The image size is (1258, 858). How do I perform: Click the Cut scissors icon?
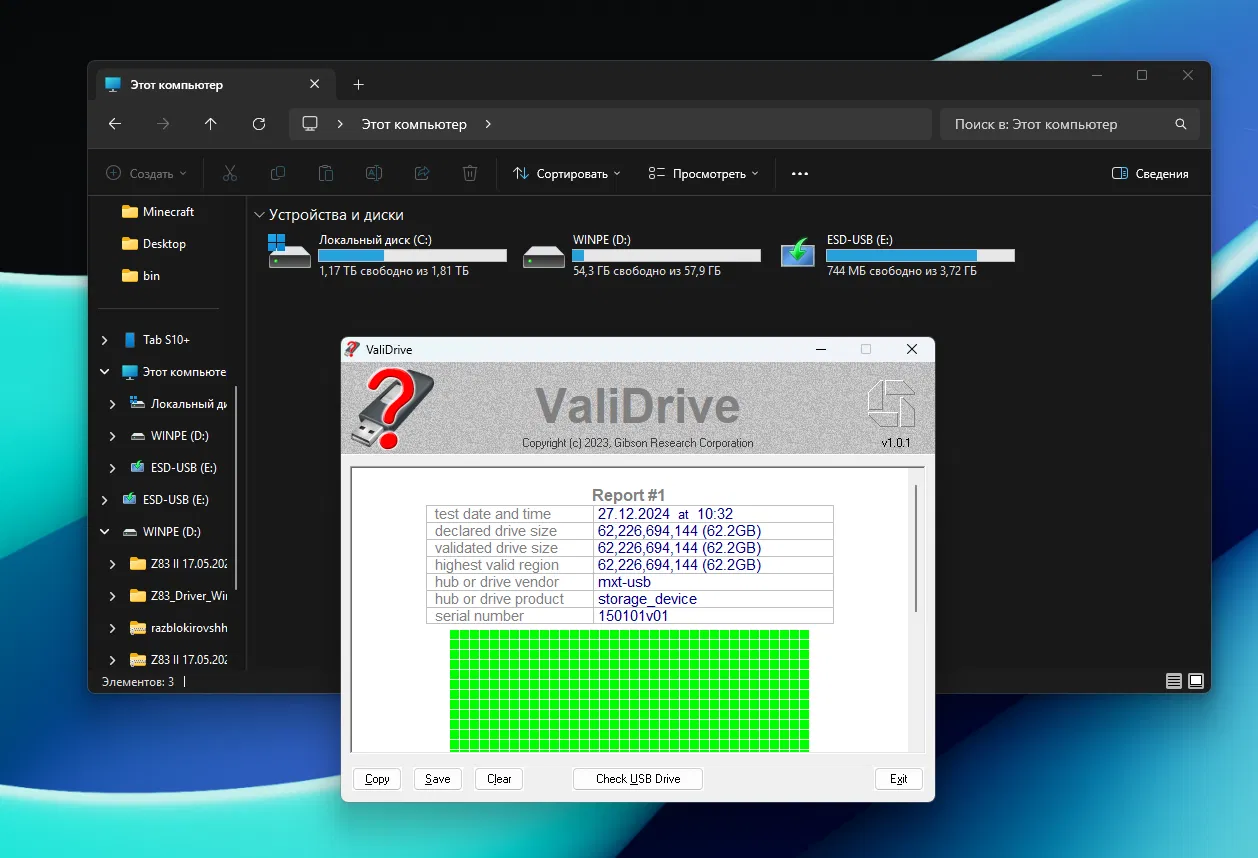(x=230, y=173)
